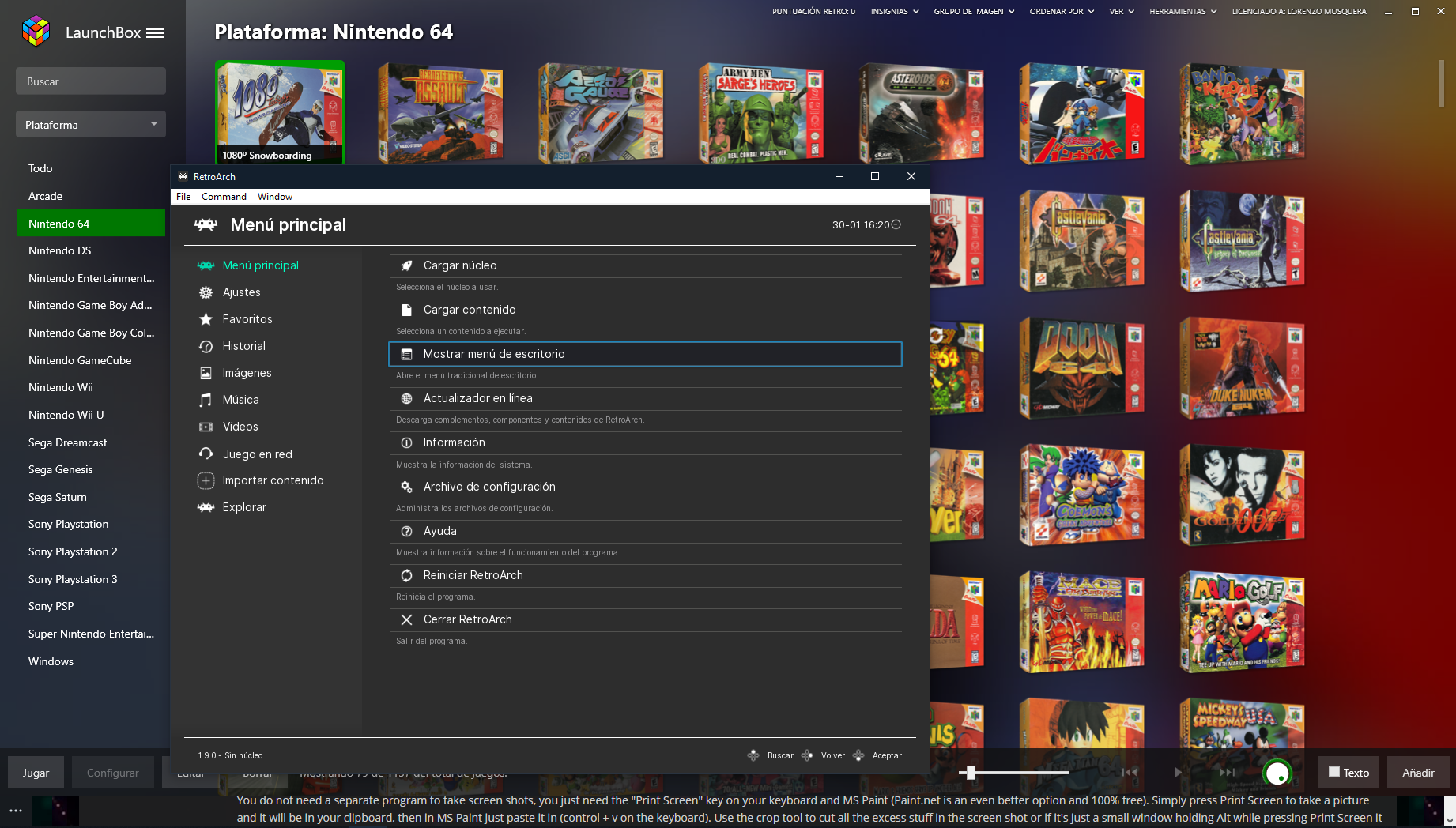Open the File menu in RetroArch
This screenshot has width=1456, height=828.
[x=183, y=197]
